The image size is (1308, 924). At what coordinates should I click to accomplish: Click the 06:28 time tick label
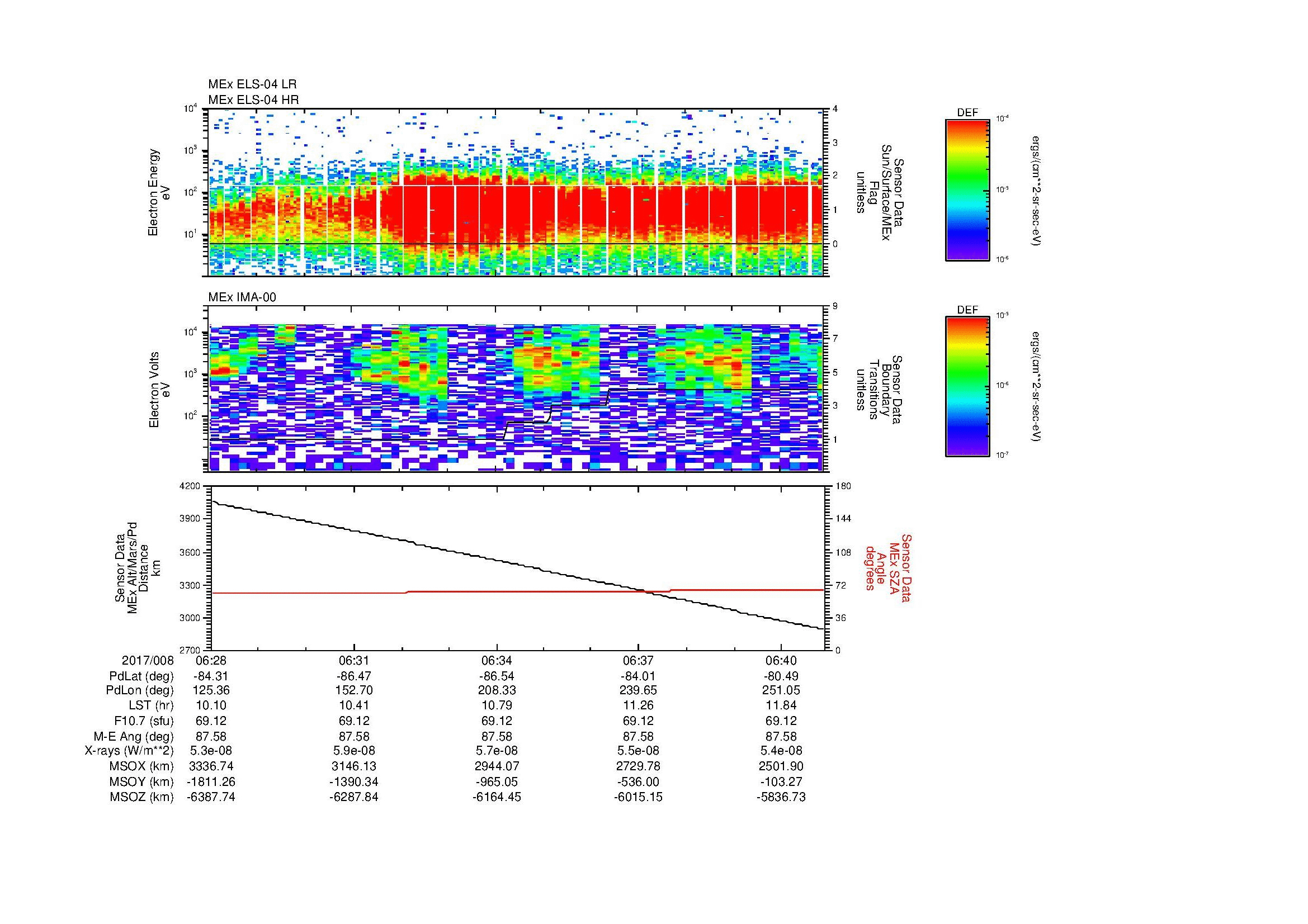[211, 660]
